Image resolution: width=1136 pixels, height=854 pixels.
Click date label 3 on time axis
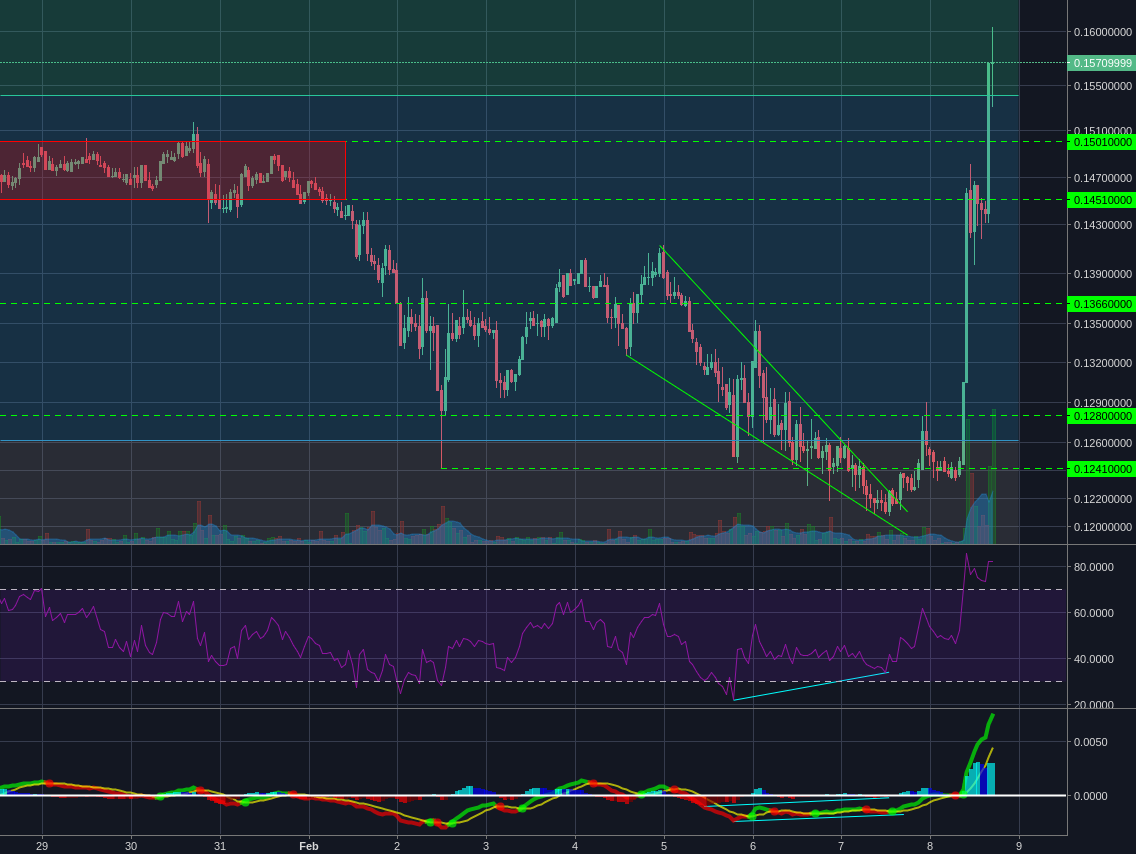pyautogui.click(x=486, y=845)
